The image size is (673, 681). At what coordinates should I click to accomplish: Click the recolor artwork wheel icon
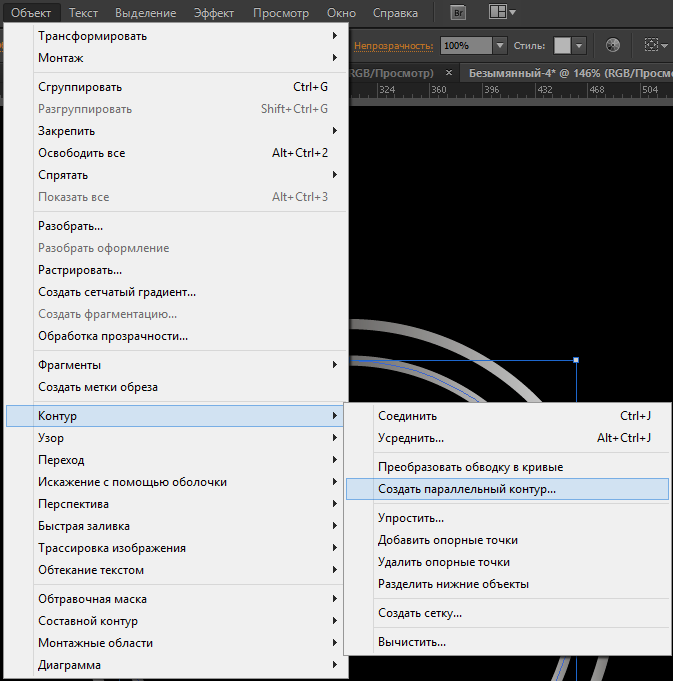(x=613, y=45)
